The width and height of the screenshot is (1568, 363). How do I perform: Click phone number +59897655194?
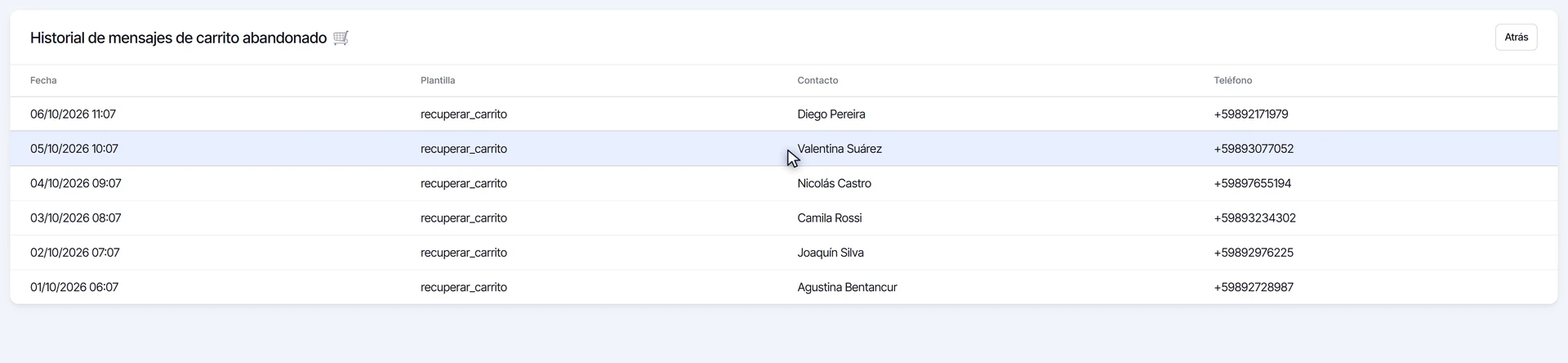click(1252, 183)
